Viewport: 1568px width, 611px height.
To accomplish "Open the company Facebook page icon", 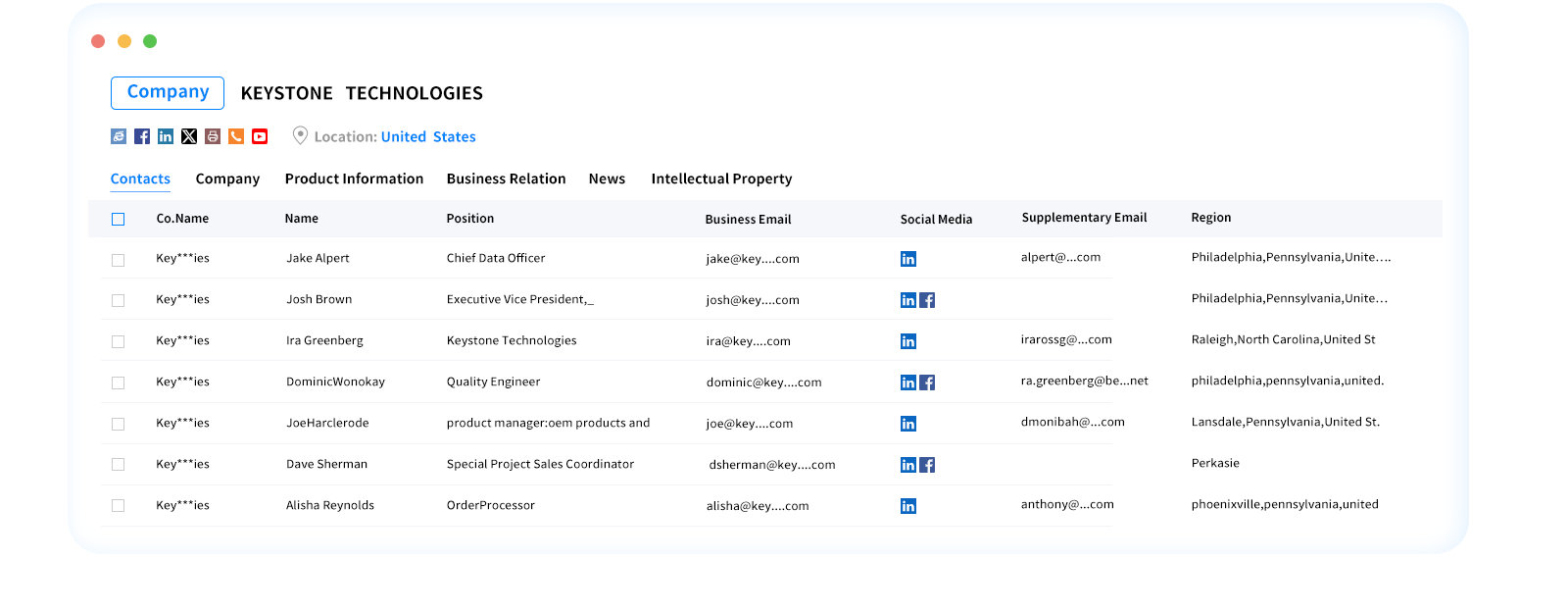I will tap(142, 136).
